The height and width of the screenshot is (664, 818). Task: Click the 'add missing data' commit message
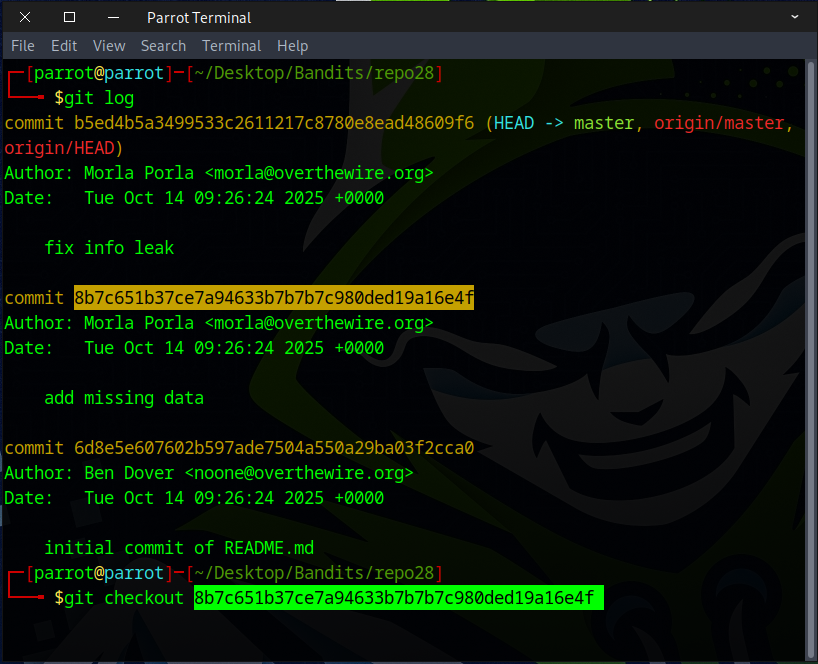point(124,398)
